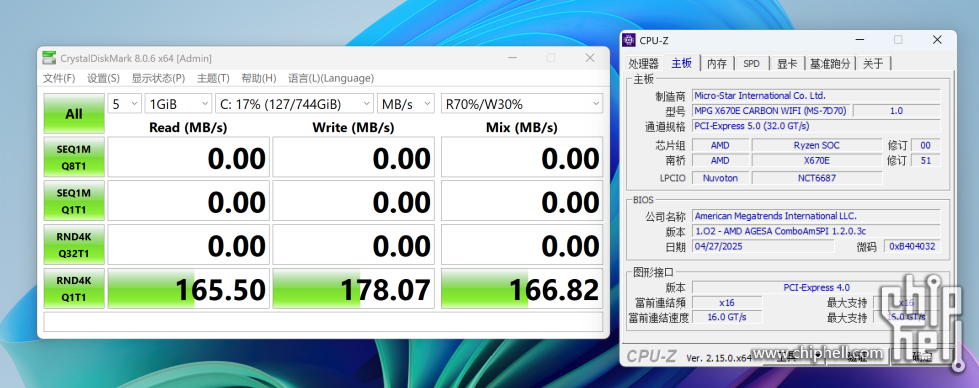The height and width of the screenshot is (388, 979).
Task: Click the BIOS date 04/27/2025 field
Action: coord(763,246)
